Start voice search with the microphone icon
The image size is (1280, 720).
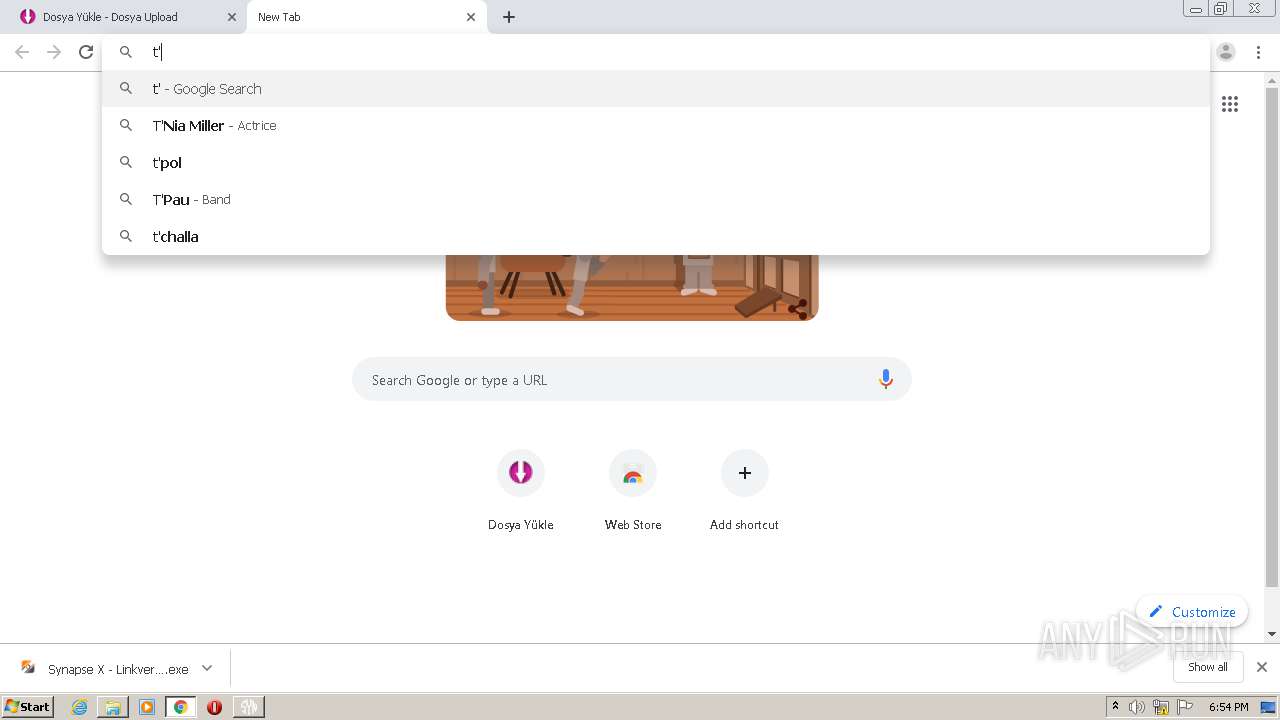point(885,380)
